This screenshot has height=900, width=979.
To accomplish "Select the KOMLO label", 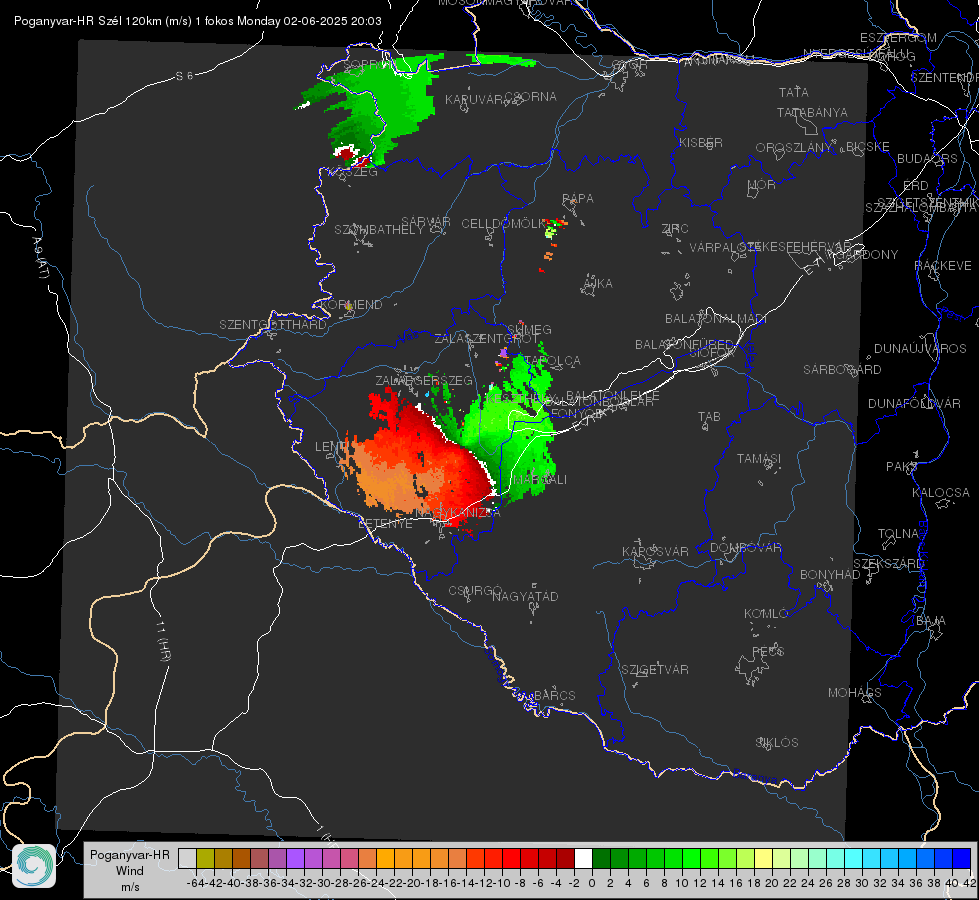I will point(766,614).
